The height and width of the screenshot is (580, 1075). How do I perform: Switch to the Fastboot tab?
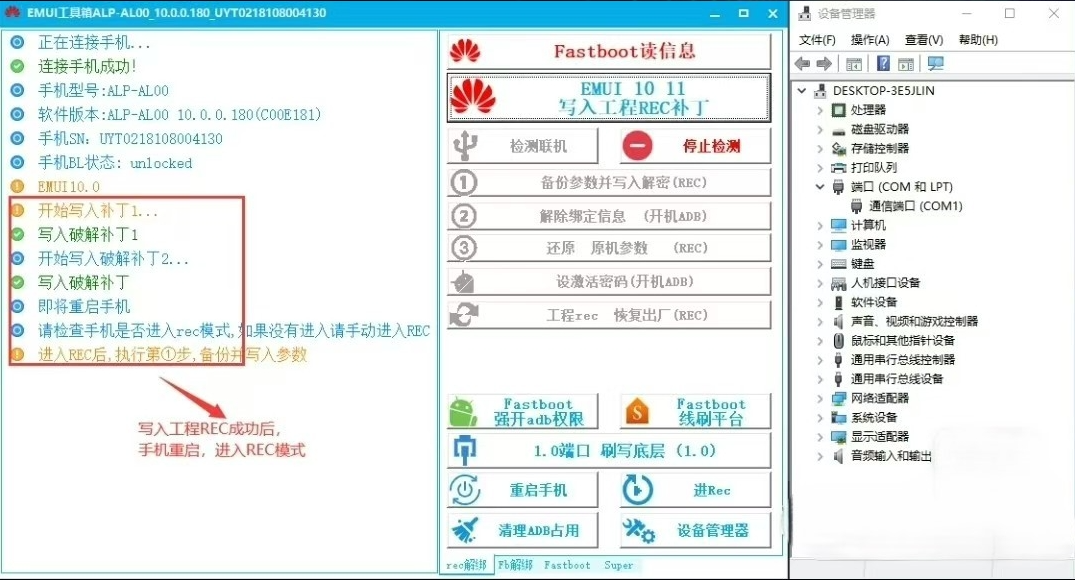pos(567,565)
